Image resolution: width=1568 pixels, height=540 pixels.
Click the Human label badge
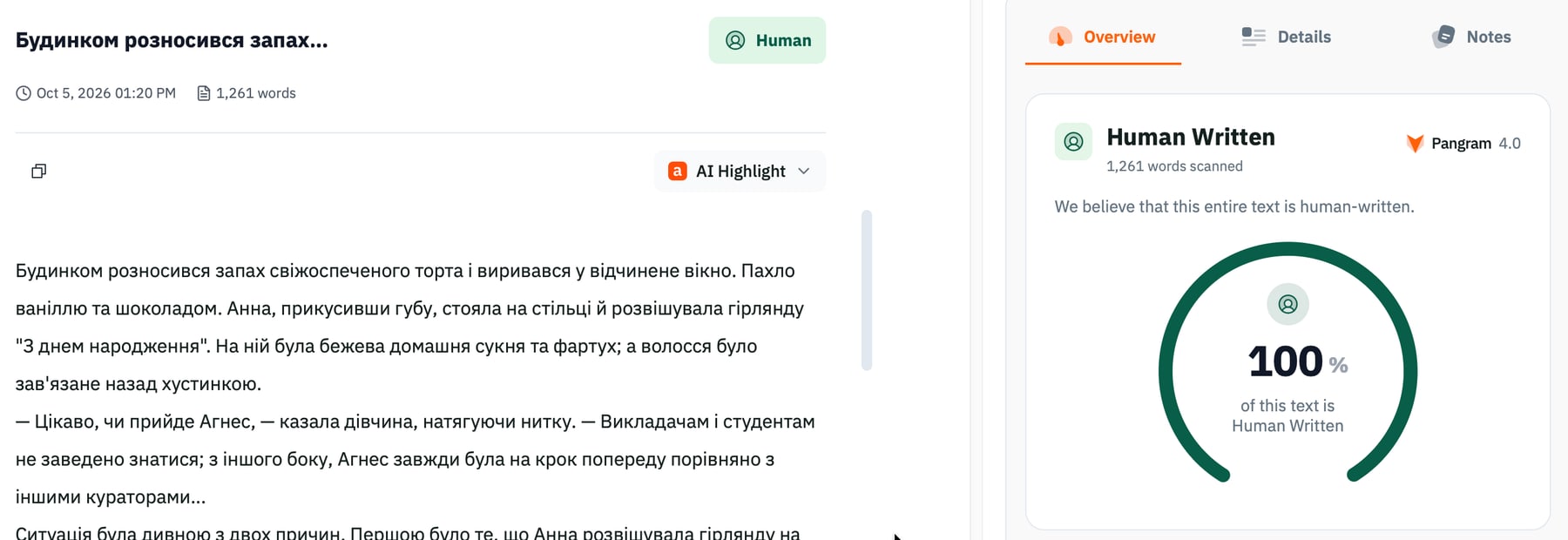pyautogui.click(x=767, y=40)
